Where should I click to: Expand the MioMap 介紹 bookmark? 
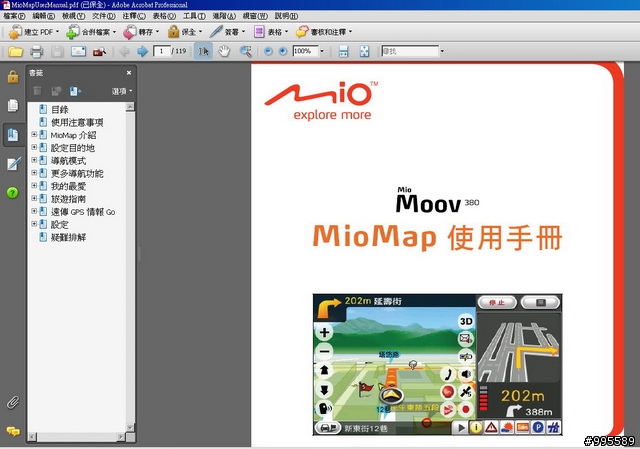point(34,134)
